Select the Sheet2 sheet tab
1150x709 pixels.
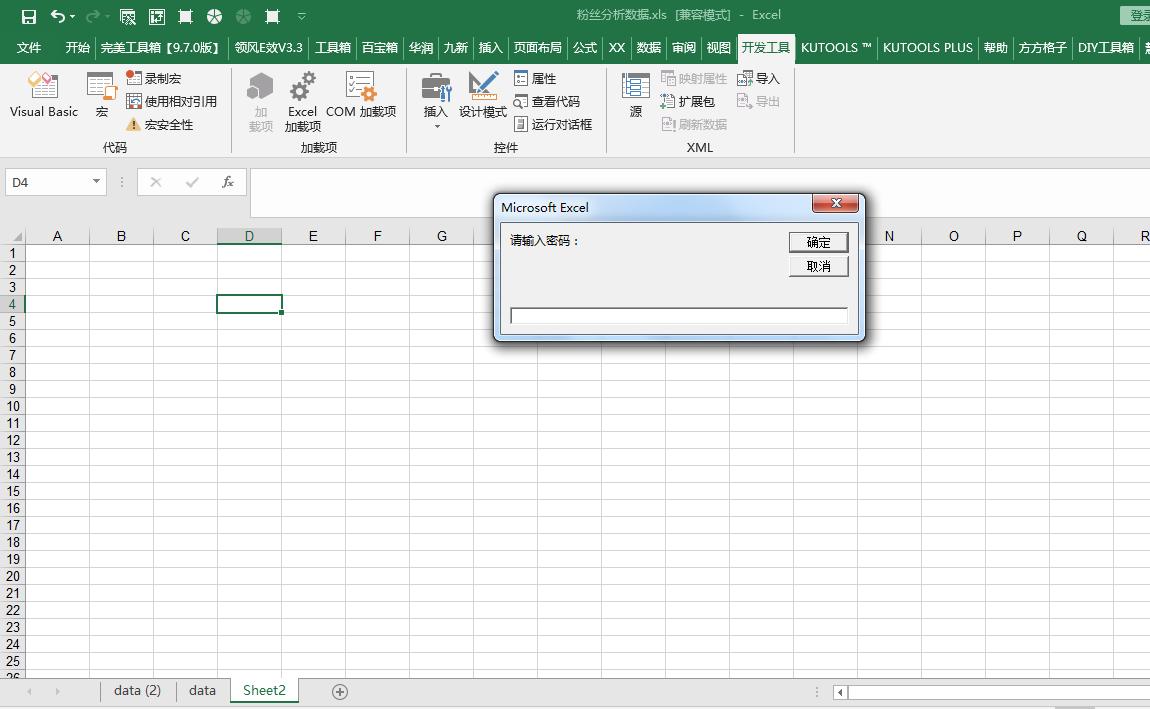[264, 690]
